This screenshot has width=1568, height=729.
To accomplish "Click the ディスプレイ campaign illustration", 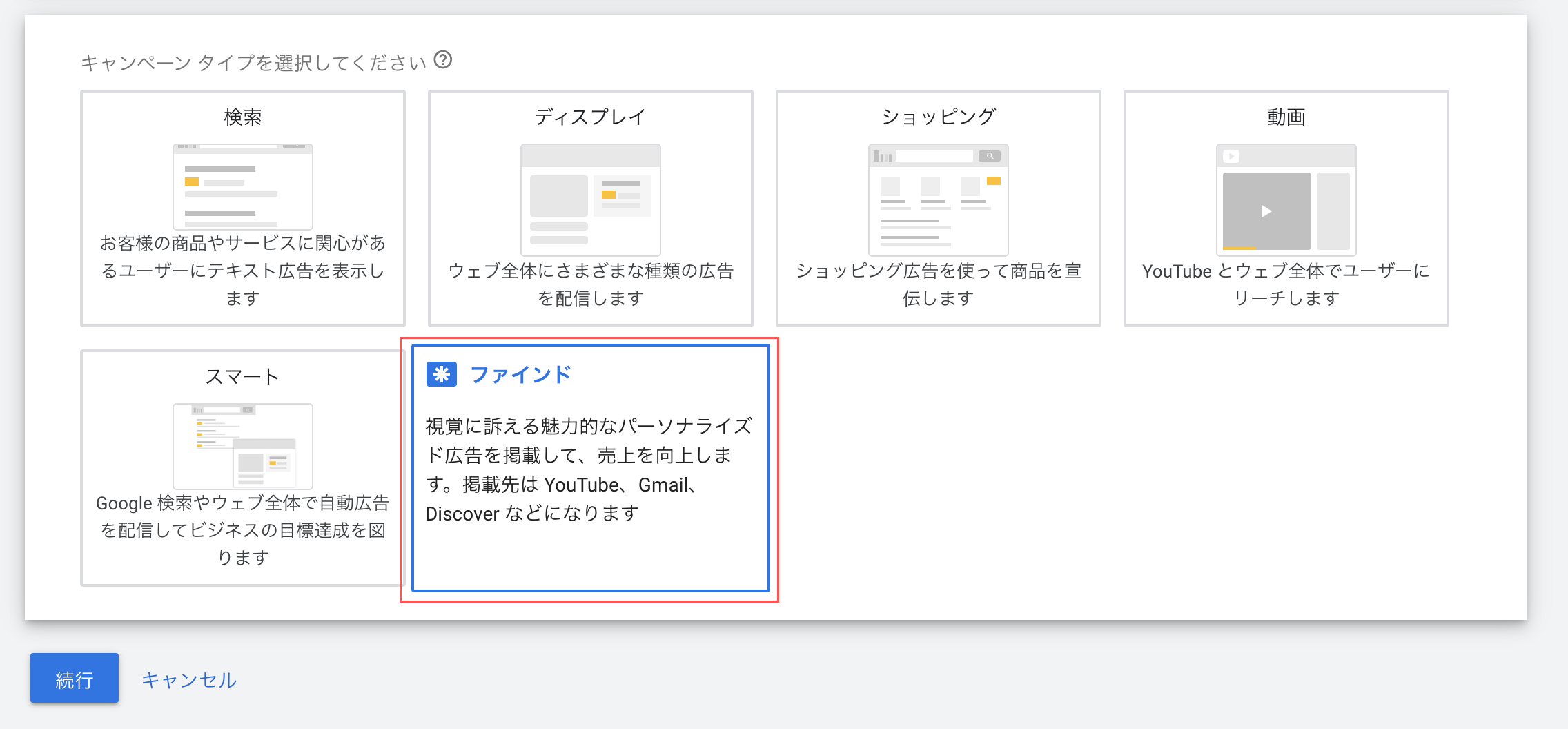I will [x=591, y=200].
